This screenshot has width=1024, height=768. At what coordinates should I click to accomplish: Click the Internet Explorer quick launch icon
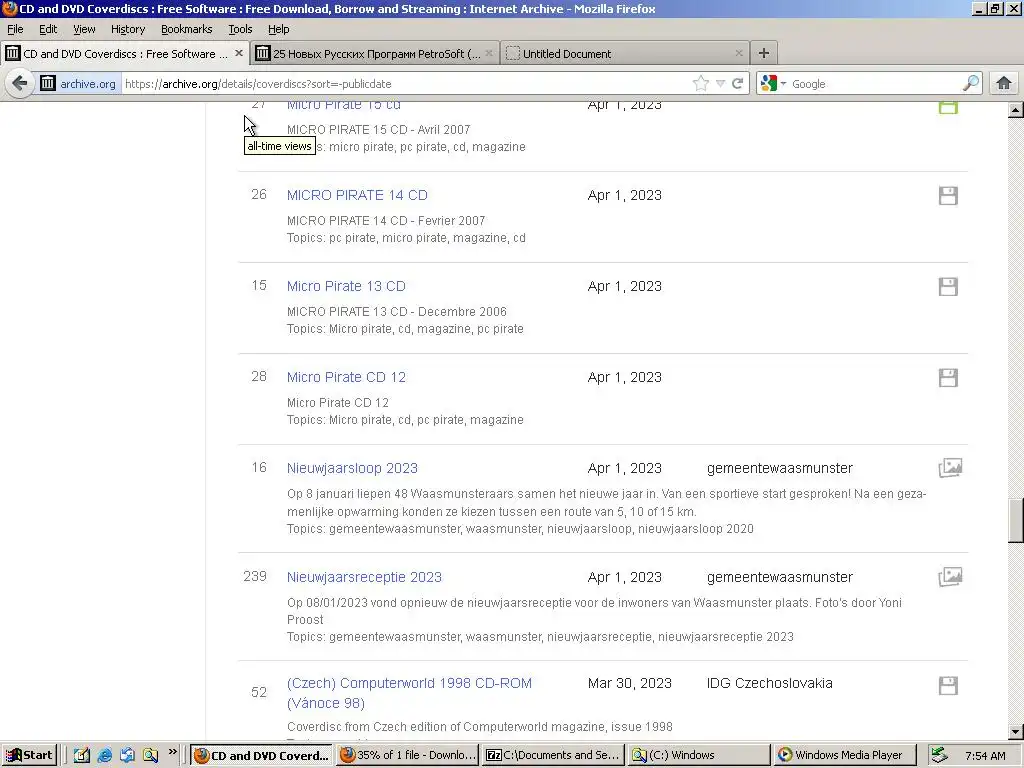(x=104, y=756)
